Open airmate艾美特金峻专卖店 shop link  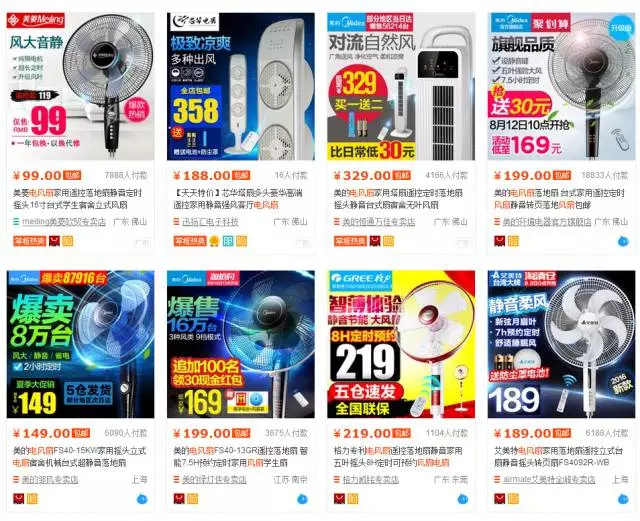coord(549,479)
